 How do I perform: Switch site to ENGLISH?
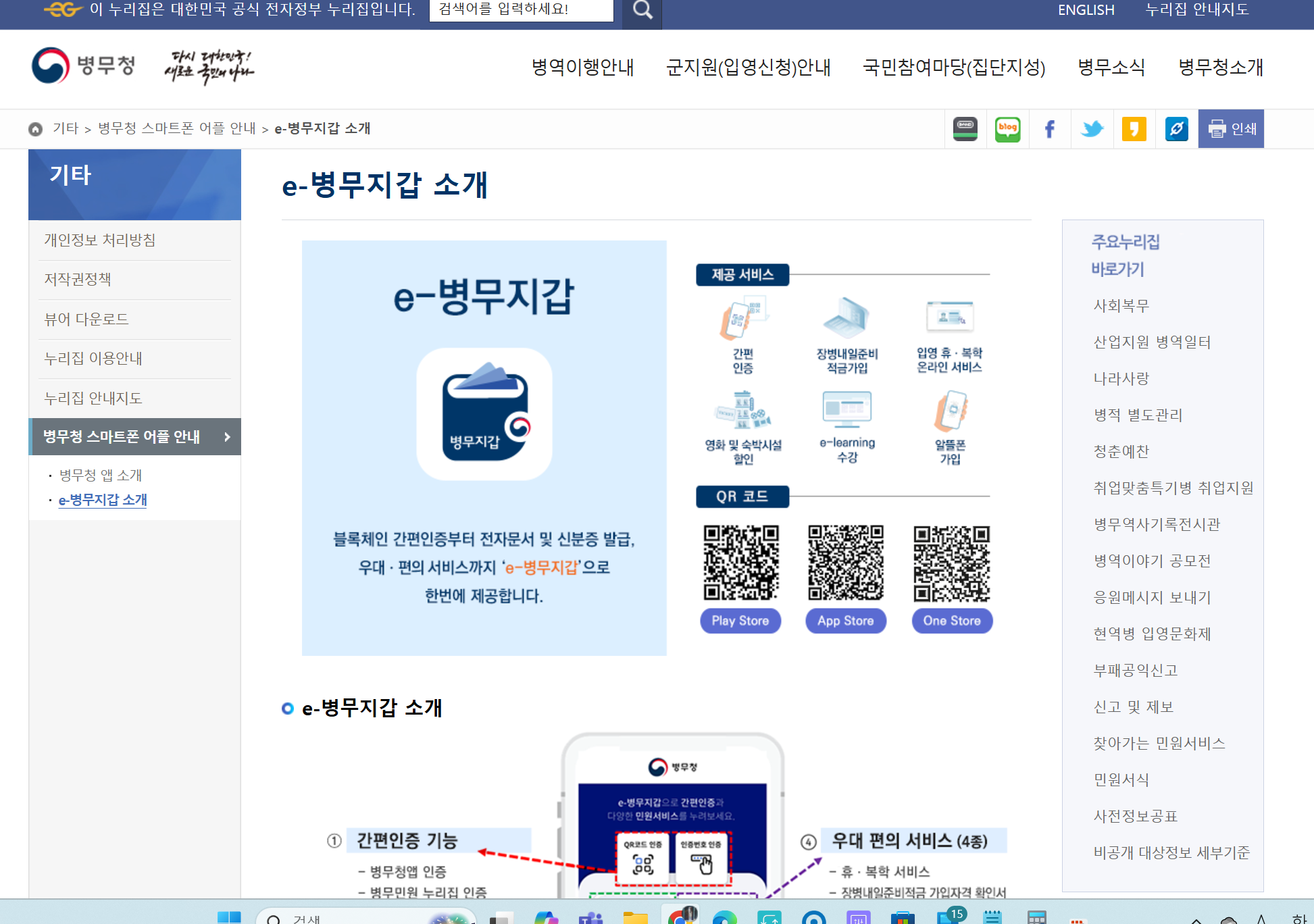click(1086, 10)
